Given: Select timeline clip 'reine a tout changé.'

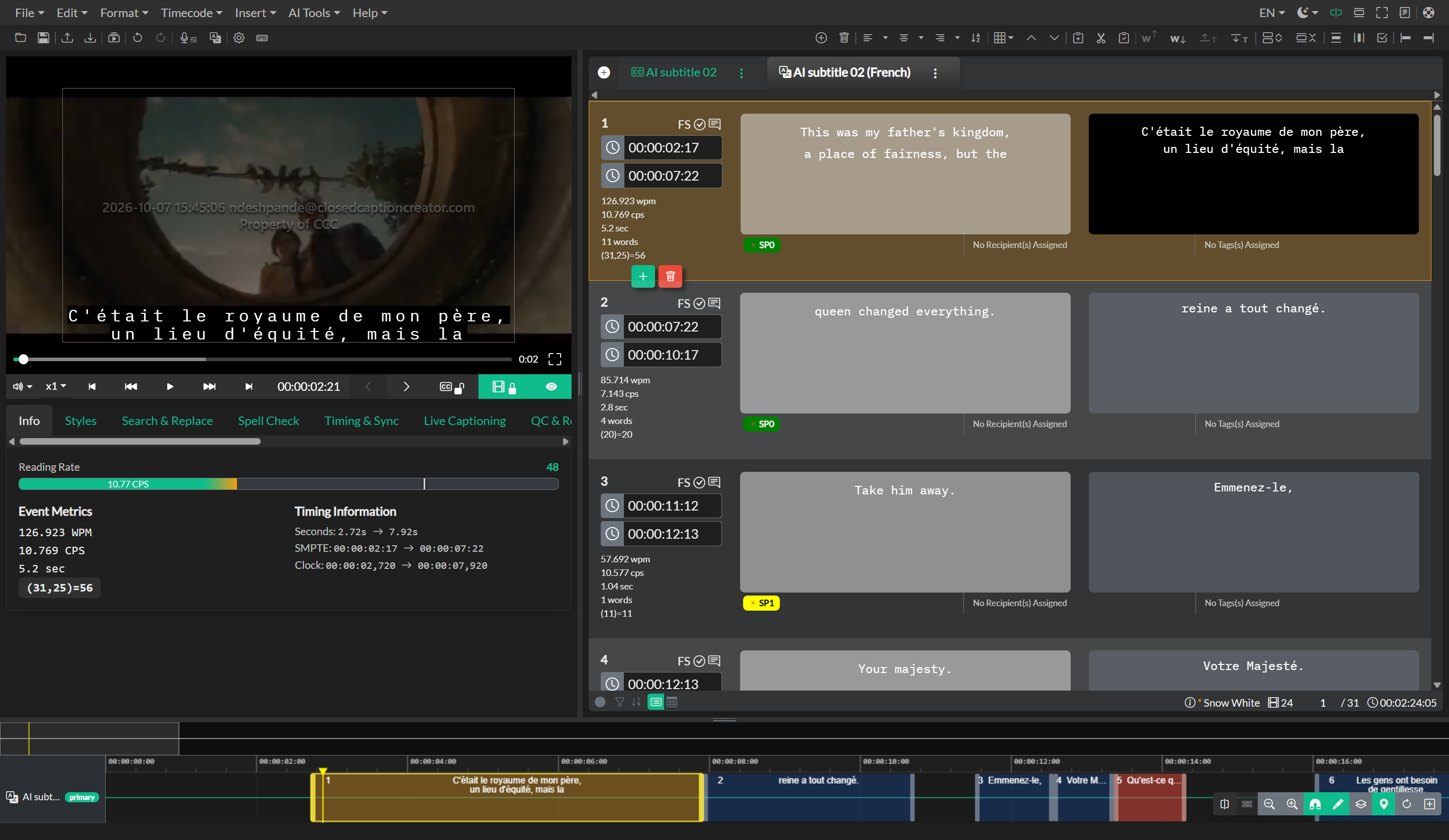Looking at the screenshot, I should 810,797.
